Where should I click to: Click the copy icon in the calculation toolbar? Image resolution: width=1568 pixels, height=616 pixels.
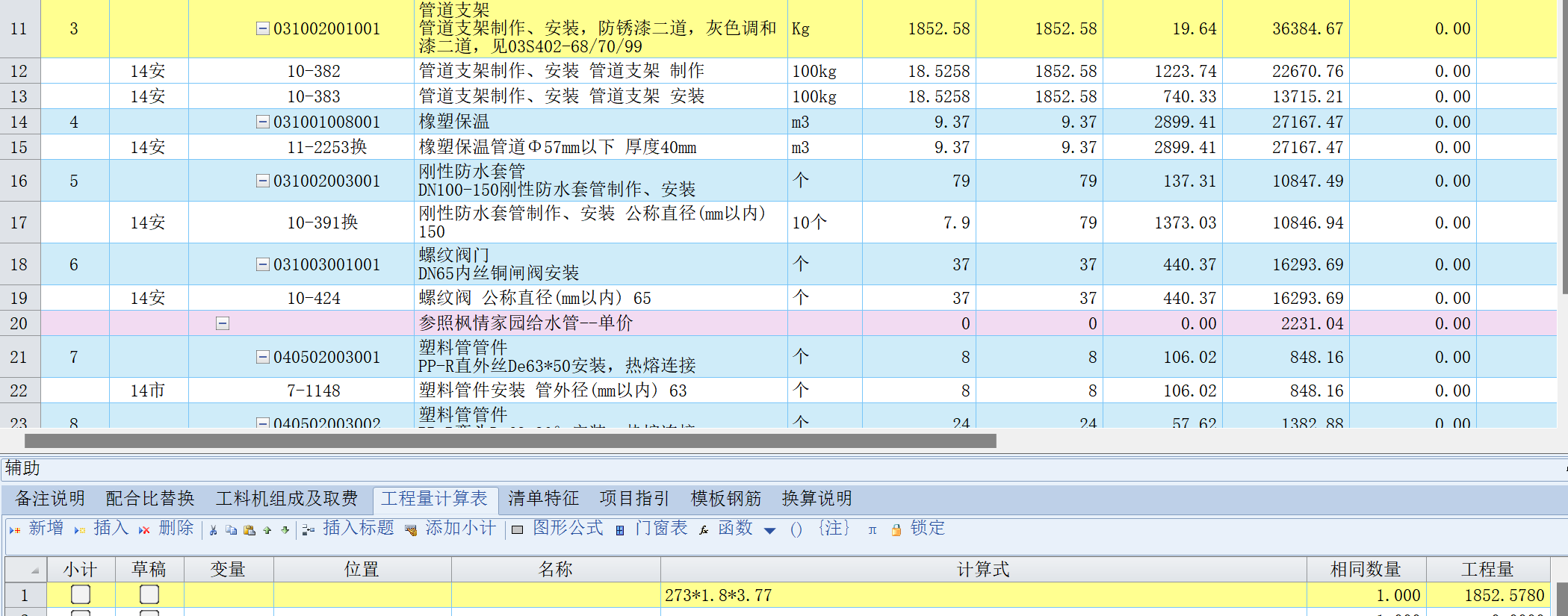[x=232, y=530]
